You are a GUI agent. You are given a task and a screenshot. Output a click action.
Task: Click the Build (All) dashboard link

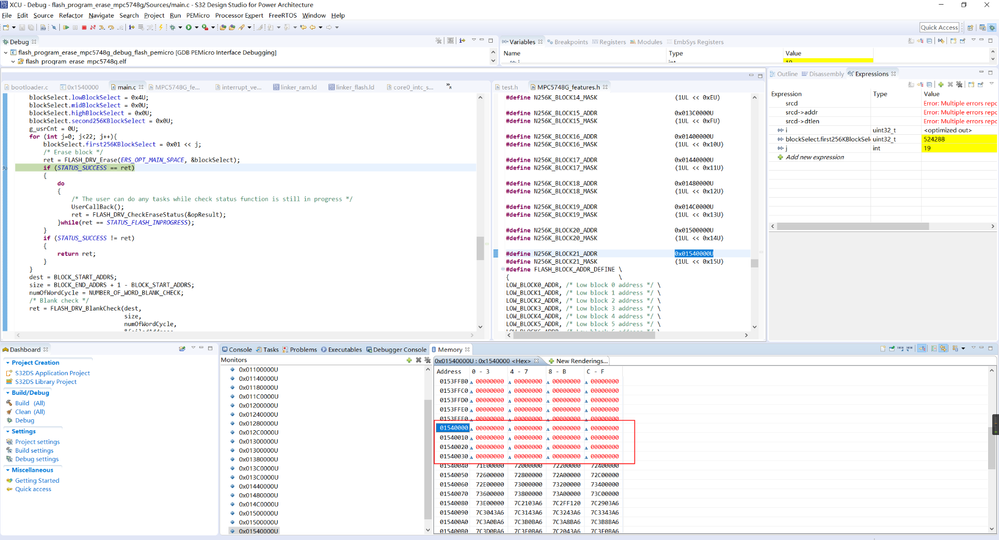tap(30, 403)
